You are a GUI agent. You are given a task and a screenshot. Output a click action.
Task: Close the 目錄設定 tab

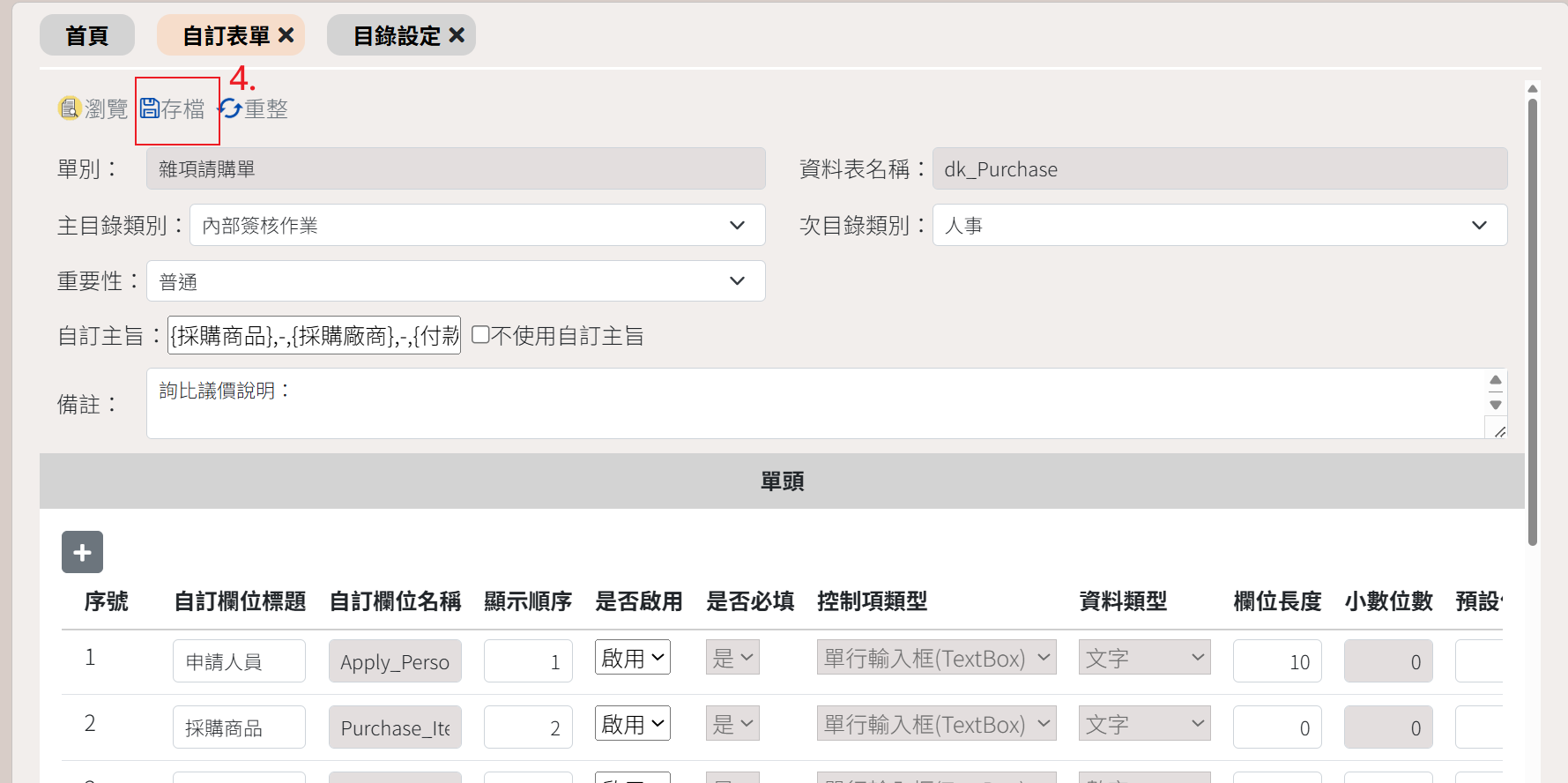(x=457, y=35)
